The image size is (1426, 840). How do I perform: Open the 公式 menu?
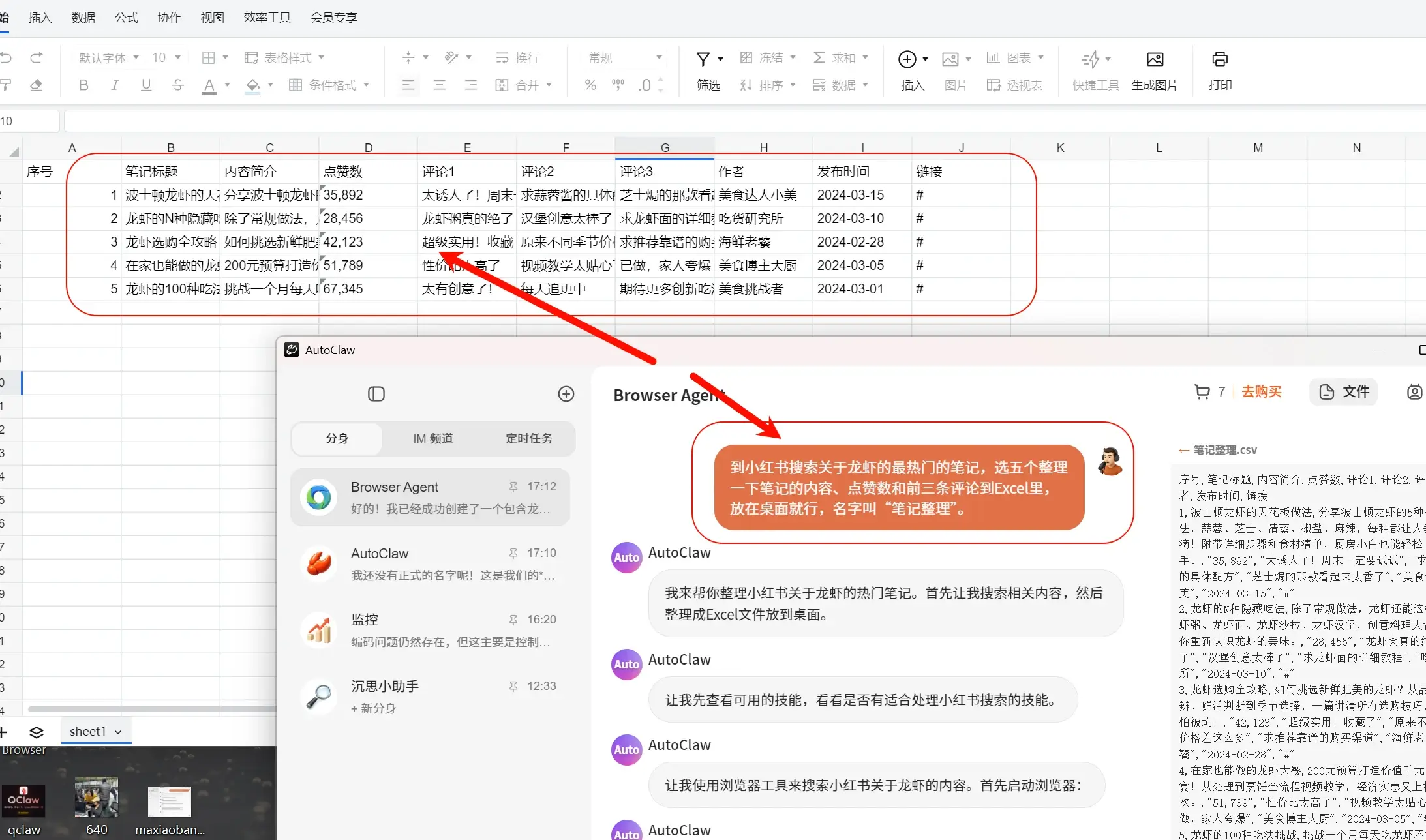127,17
